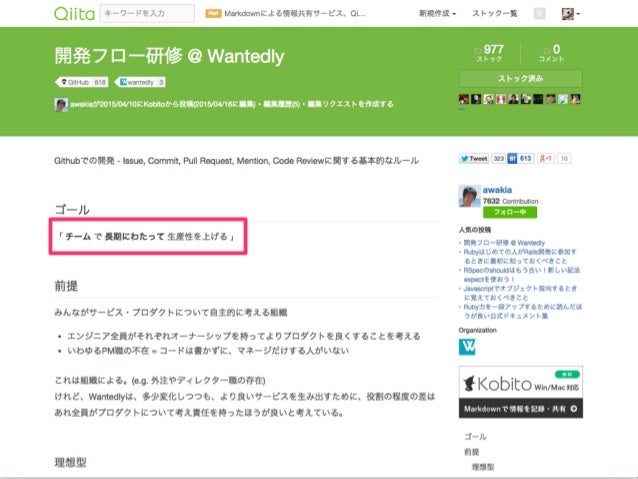Click the tweet count 323
The image size is (638, 479).
tap(498, 159)
